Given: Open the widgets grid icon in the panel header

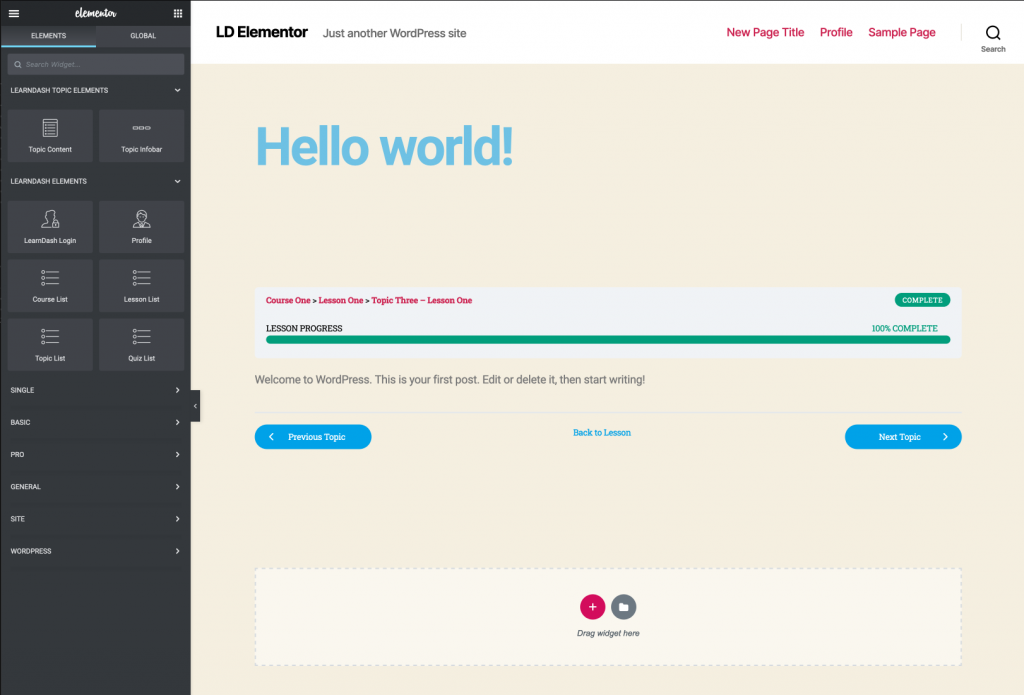Looking at the screenshot, I should click(x=178, y=14).
